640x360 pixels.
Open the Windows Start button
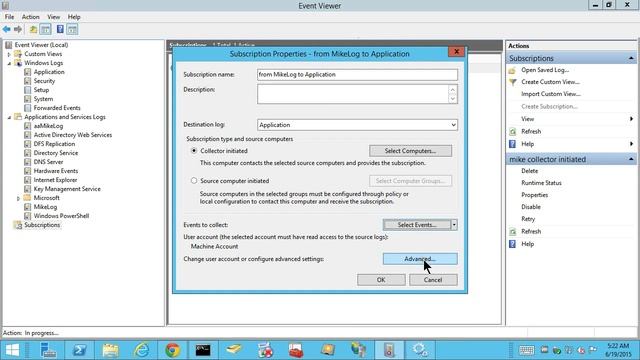(12, 350)
